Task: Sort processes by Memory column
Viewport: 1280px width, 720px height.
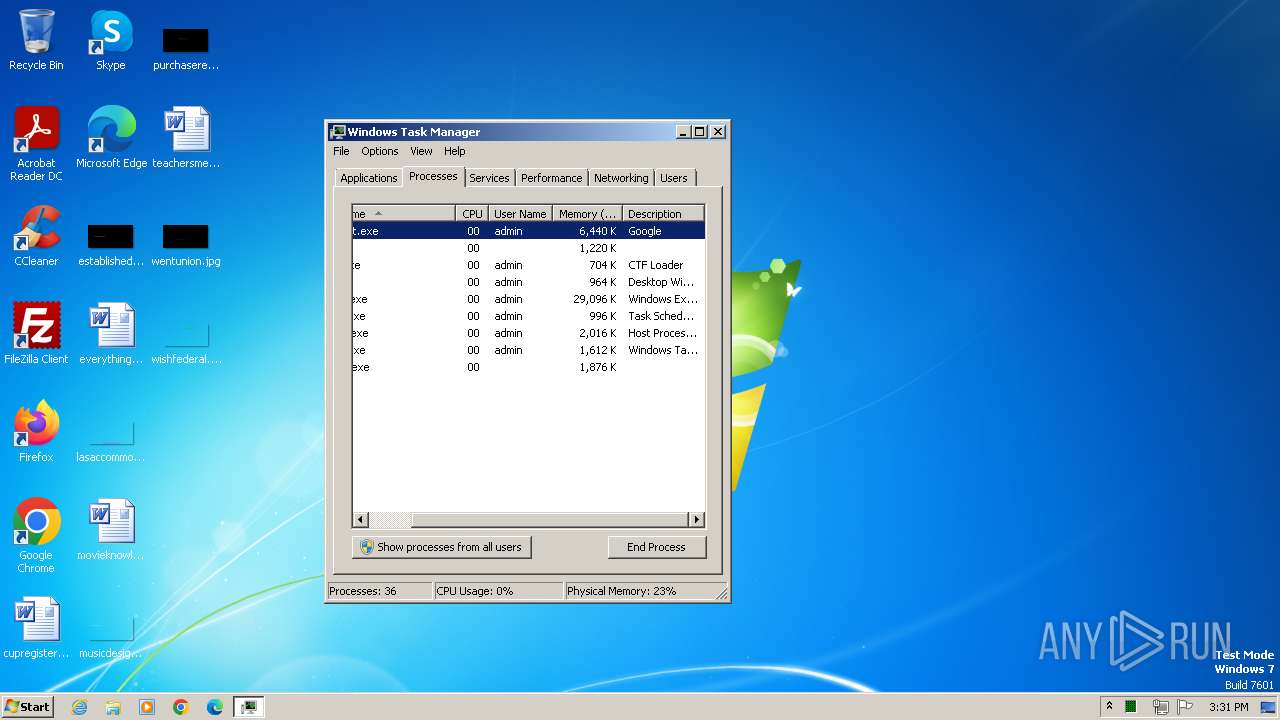Action: tap(587, 213)
